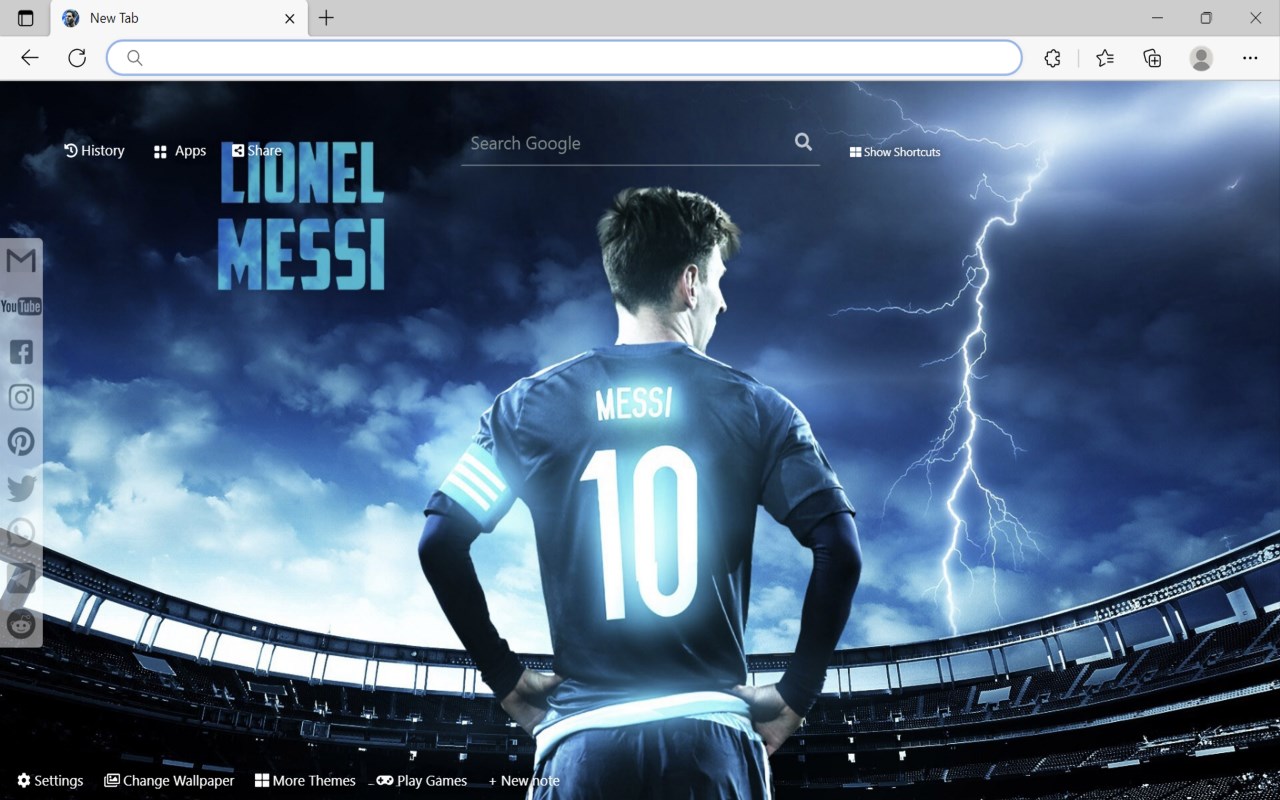This screenshot has height=800, width=1280.
Task: Click Show Shortcuts
Action: (x=895, y=152)
